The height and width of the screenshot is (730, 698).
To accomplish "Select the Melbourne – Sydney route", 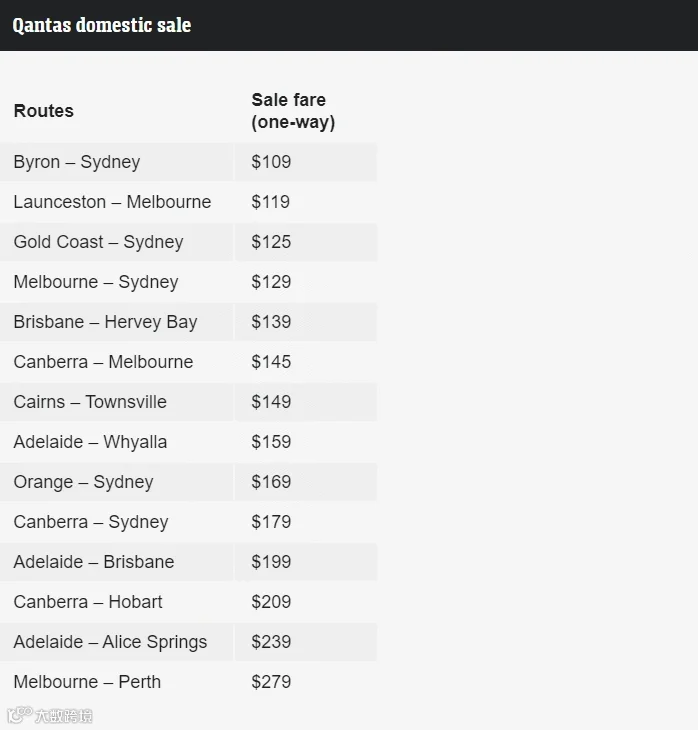I will (96, 282).
